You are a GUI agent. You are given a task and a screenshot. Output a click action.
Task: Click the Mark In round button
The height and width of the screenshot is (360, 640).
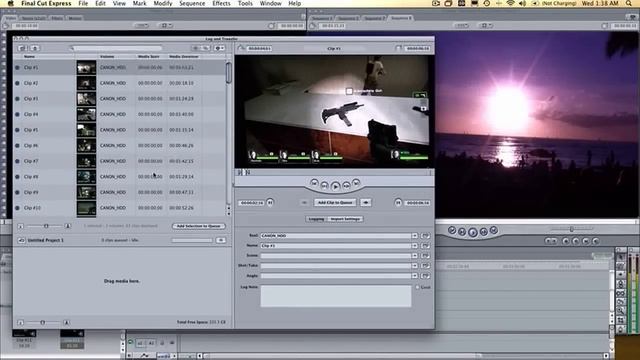tap(270, 202)
